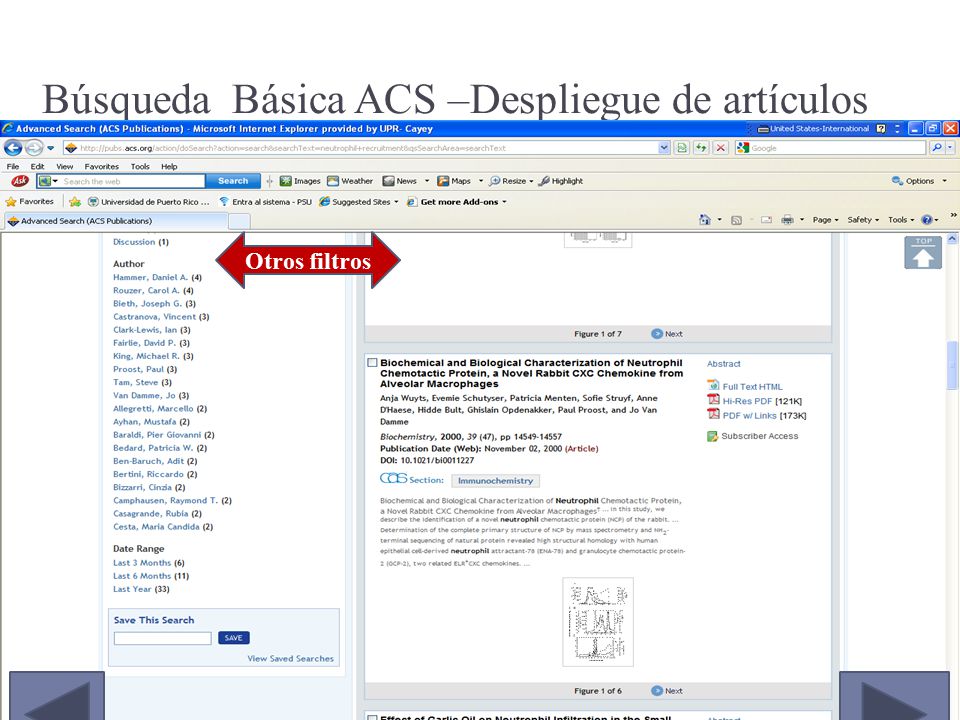Open the Ask toolbar logo icon

pos(20,181)
